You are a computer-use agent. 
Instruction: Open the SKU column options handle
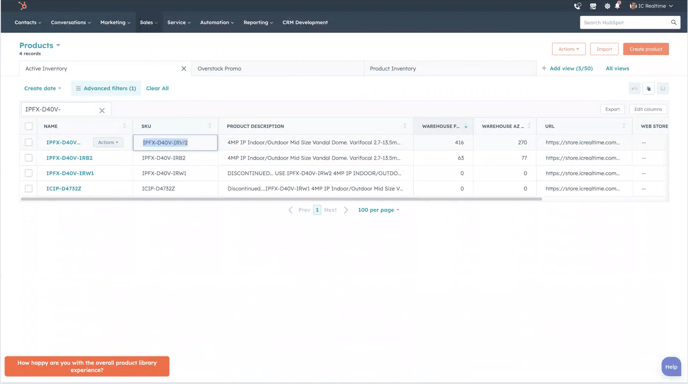click(x=210, y=126)
